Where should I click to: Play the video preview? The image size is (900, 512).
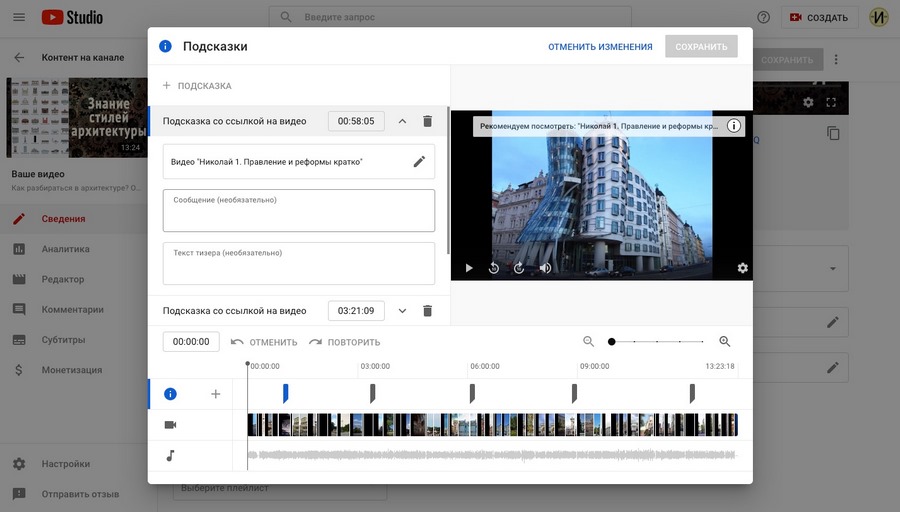(469, 268)
